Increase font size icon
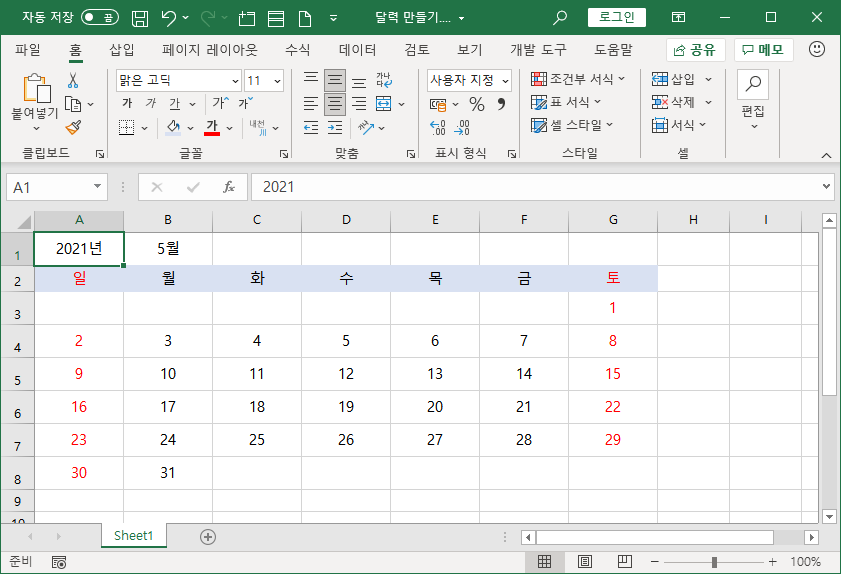Screen dimensions: 841x574 coord(220,102)
